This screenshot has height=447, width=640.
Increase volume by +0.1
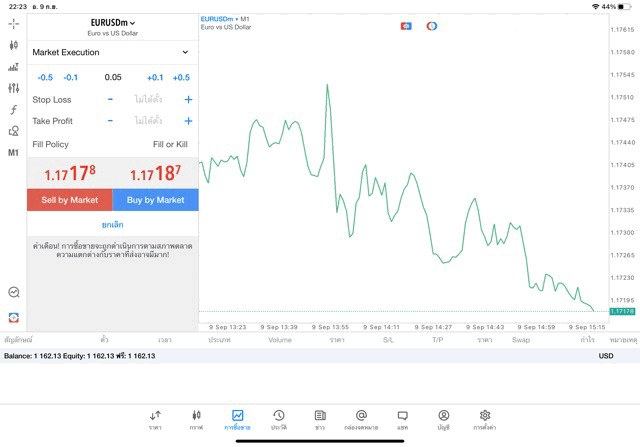pyautogui.click(x=155, y=77)
